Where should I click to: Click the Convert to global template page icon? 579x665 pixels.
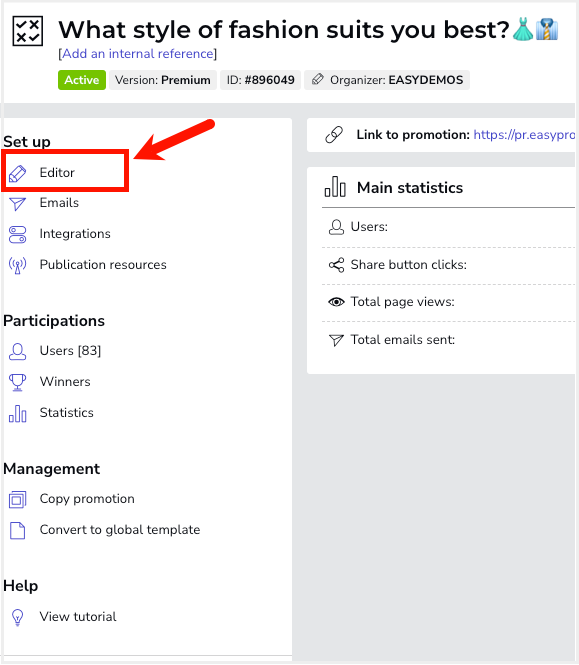pos(17,530)
